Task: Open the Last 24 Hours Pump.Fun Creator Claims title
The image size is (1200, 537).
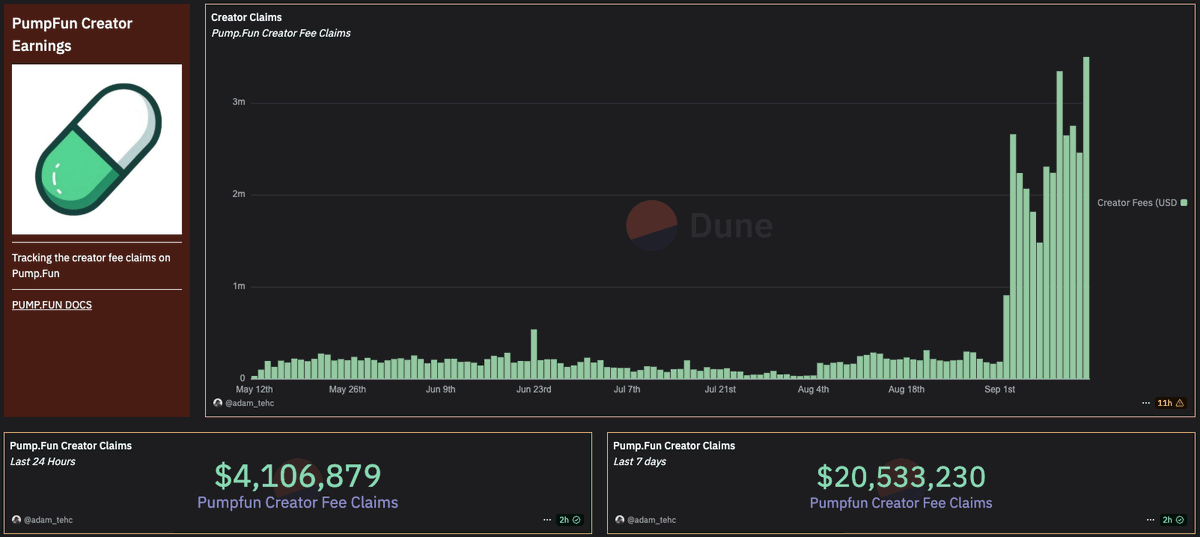Action: pyautogui.click(x=71, y=446)
